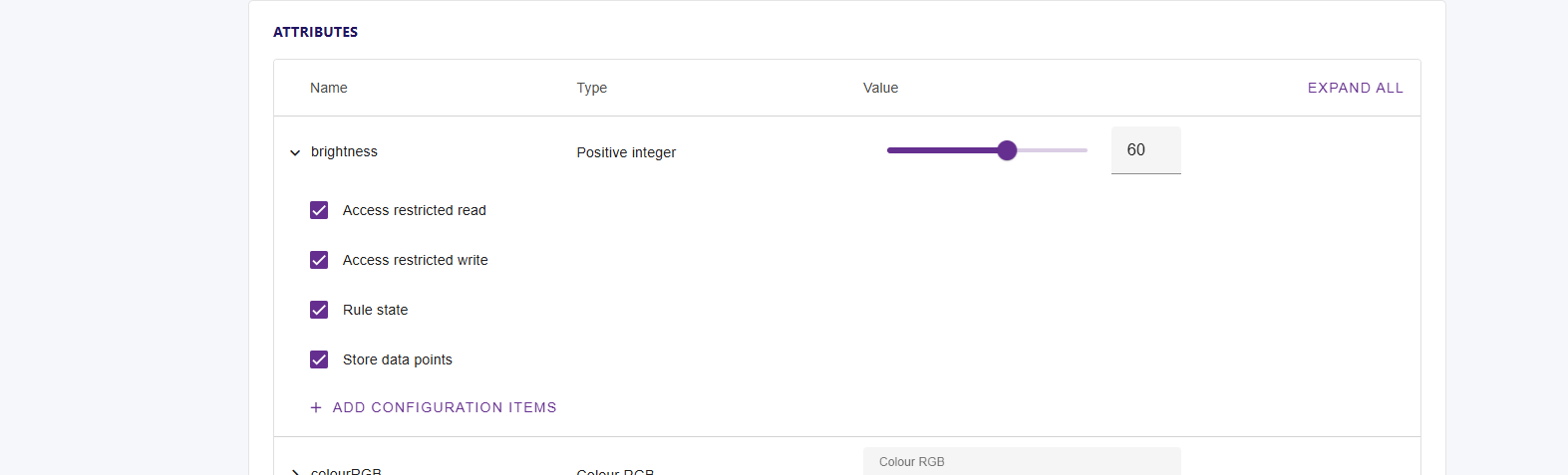This screenshot has width=1568, height=475.
Task: Click the Type column header
Action: (x=592, y=88)
